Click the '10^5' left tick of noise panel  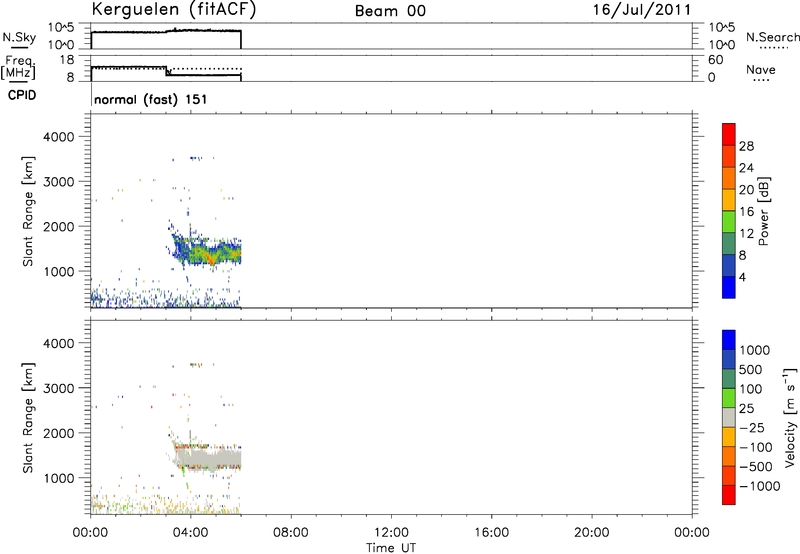[61, 28]
